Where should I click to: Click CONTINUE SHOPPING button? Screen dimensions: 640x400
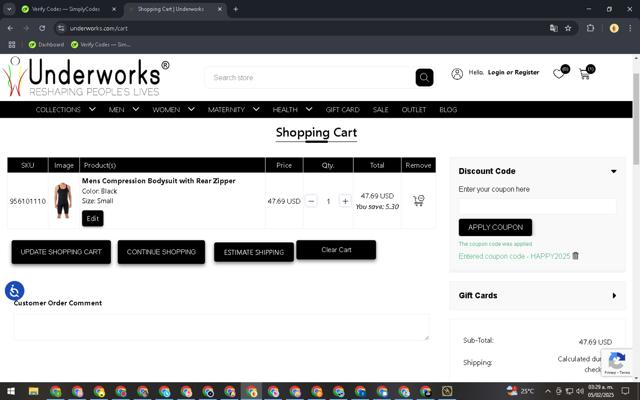tap(161, 252)
